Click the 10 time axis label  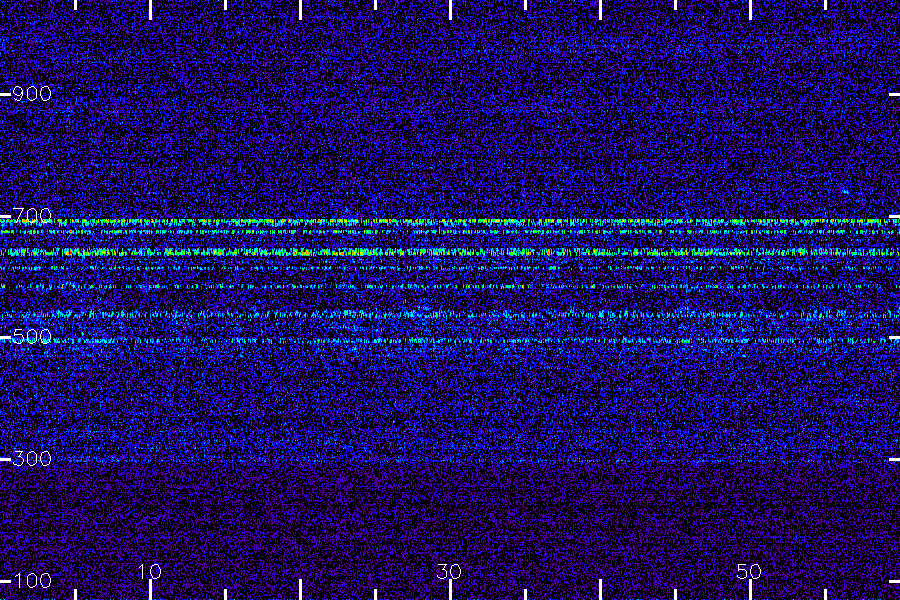coord(149,571)
